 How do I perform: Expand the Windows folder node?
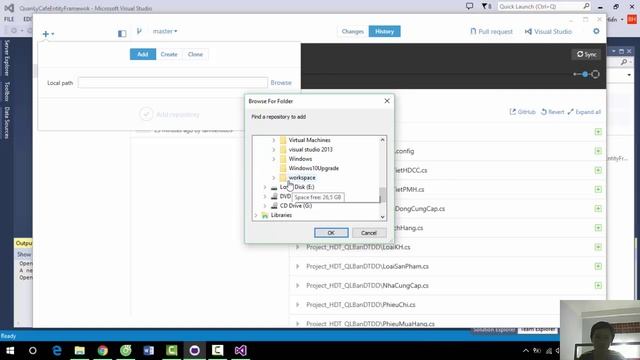(x=274, y=159)
